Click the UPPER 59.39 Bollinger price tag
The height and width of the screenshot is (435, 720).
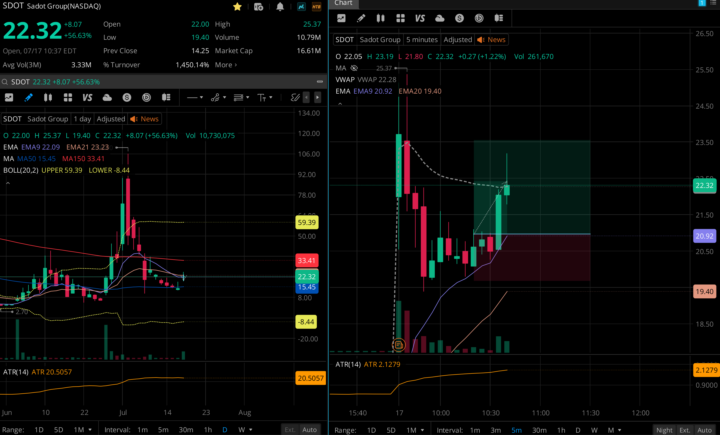[x=307, y=223]
